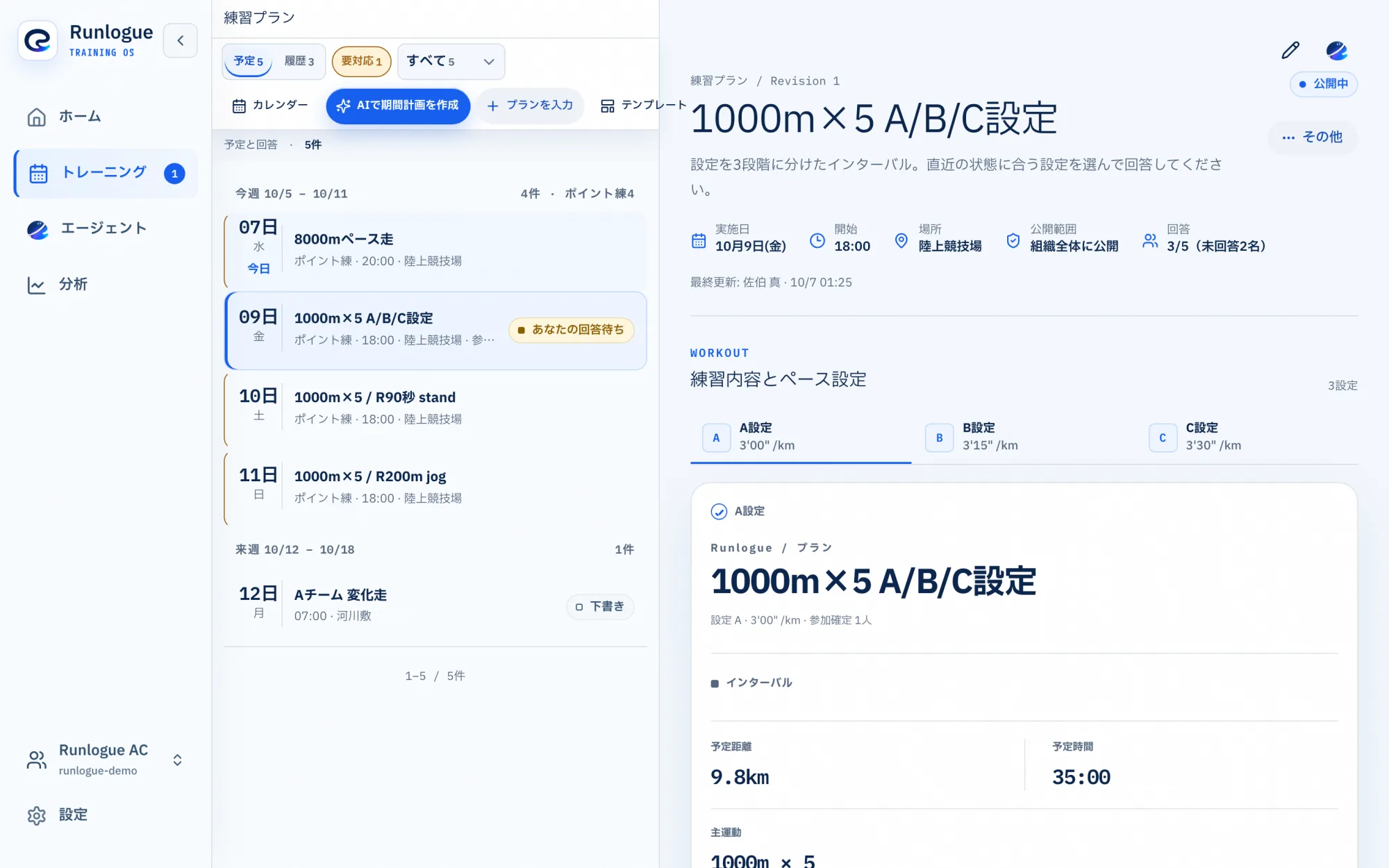Go to the 分析 analytics page

pos(106,285)
